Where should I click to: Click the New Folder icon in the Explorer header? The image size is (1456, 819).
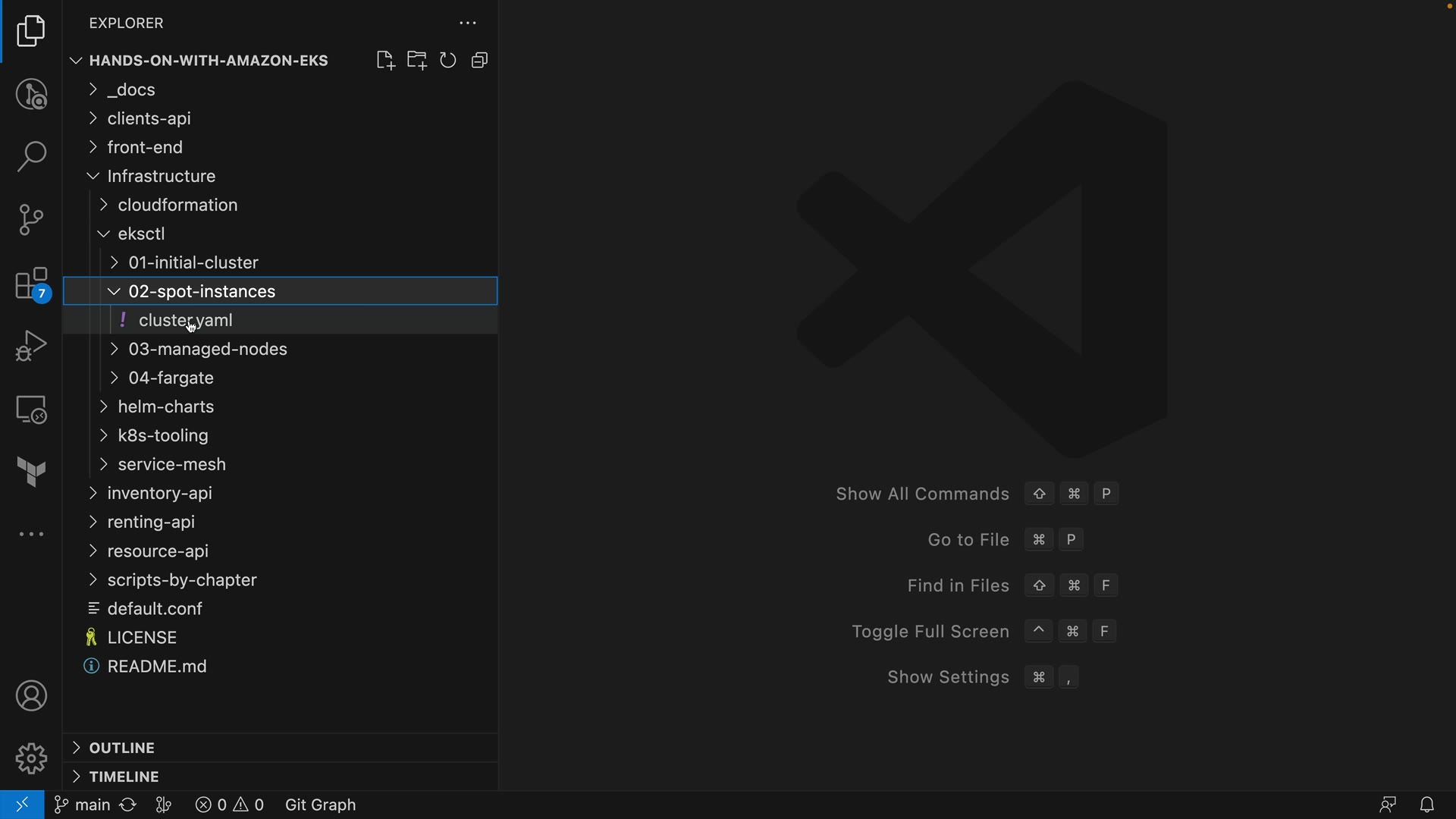coord(416,61)
